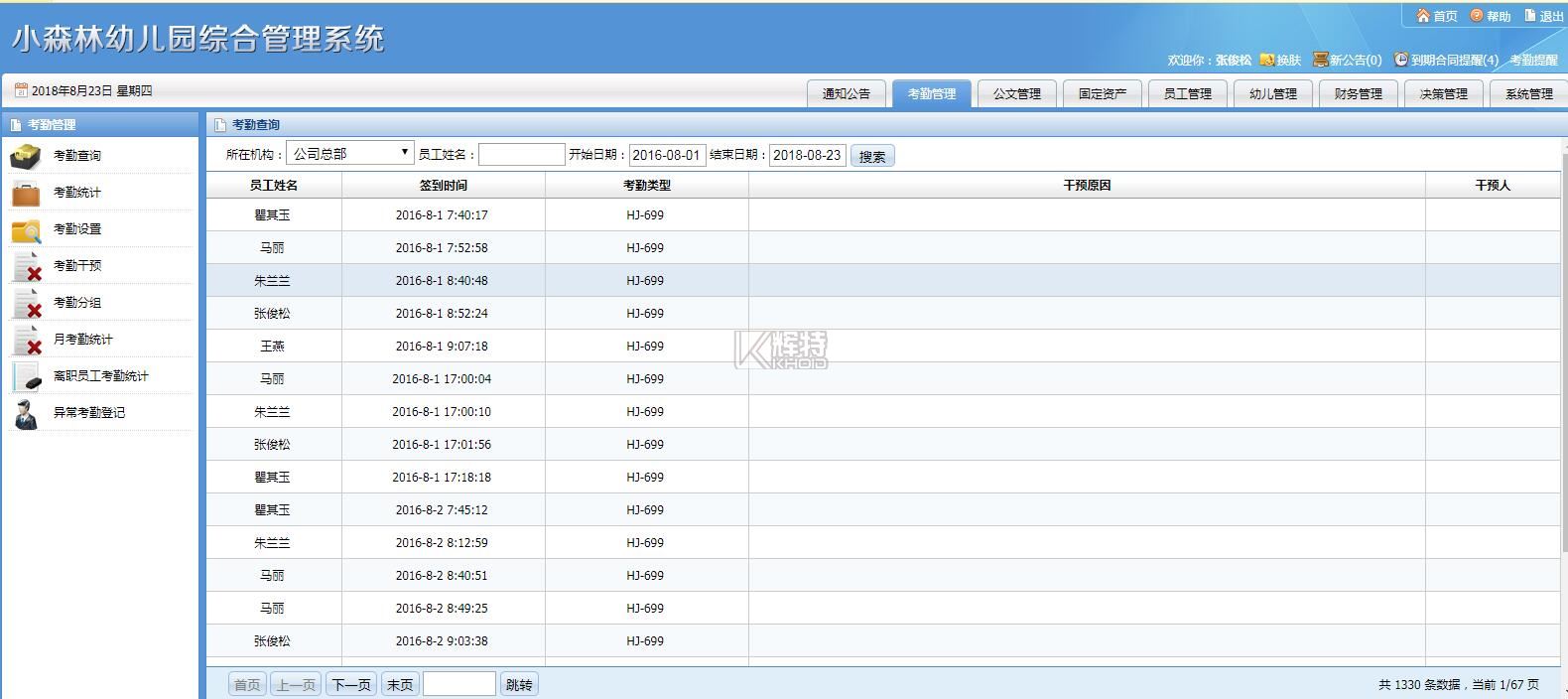Image resolution: width=1568 pixels, height=699 pixels.
Task: Click the 考勤查询 sidebar icon
Action: click(26, 156)
